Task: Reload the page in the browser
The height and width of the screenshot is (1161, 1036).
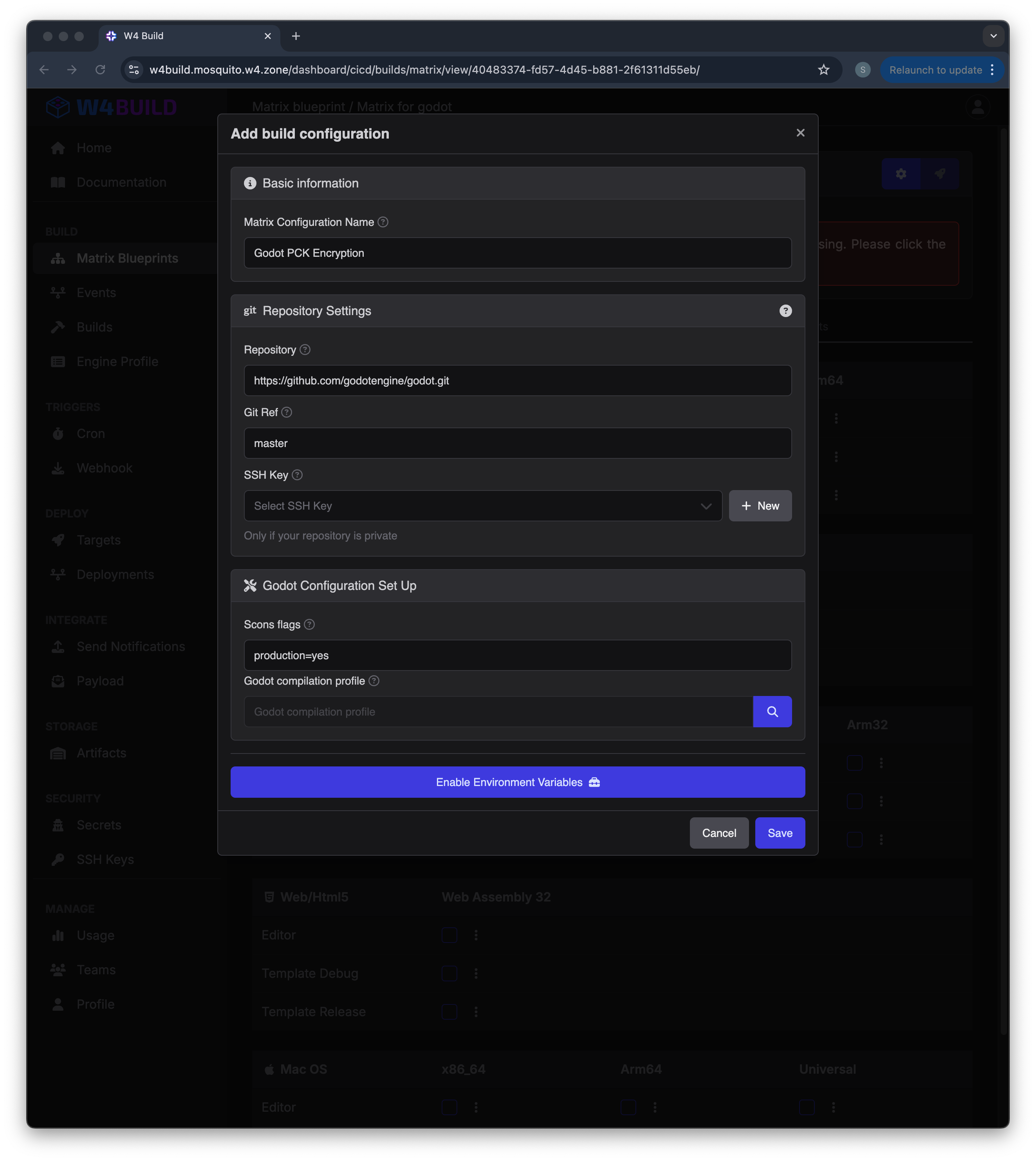Action: pos(100,69)
